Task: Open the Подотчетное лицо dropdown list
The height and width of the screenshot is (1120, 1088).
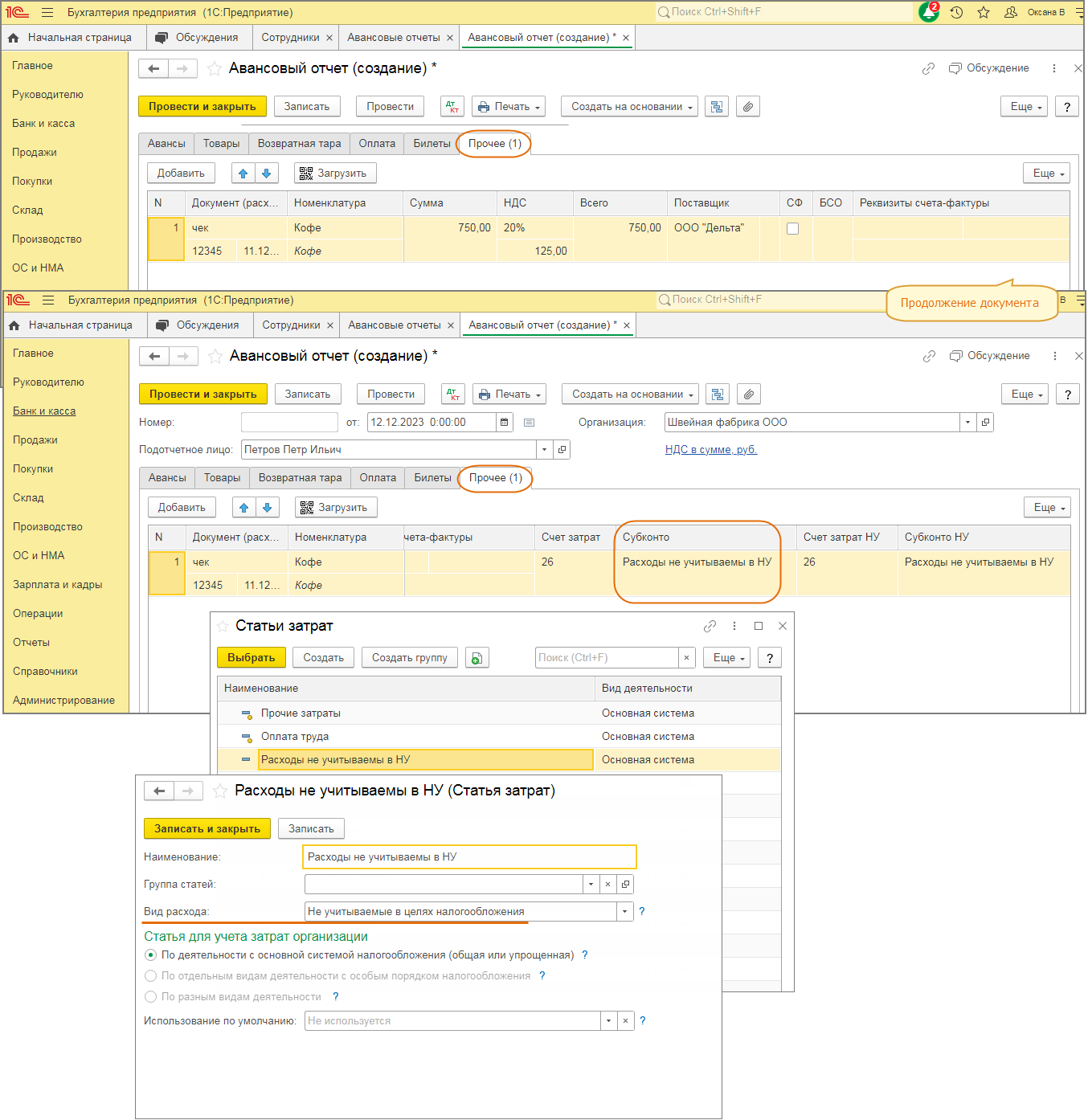Action: (545, 450)
